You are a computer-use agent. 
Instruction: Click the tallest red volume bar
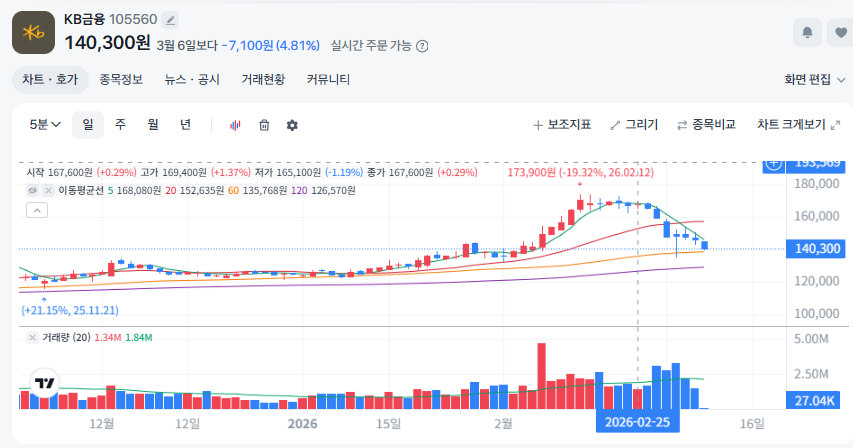tap(541, 376)
